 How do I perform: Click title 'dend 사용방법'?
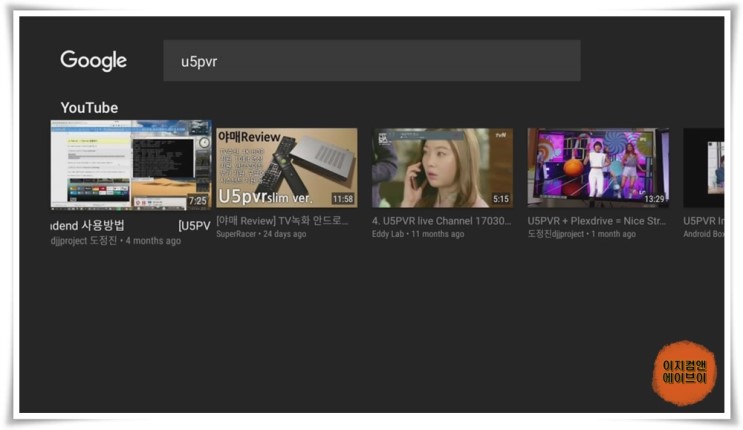point(88,226)
